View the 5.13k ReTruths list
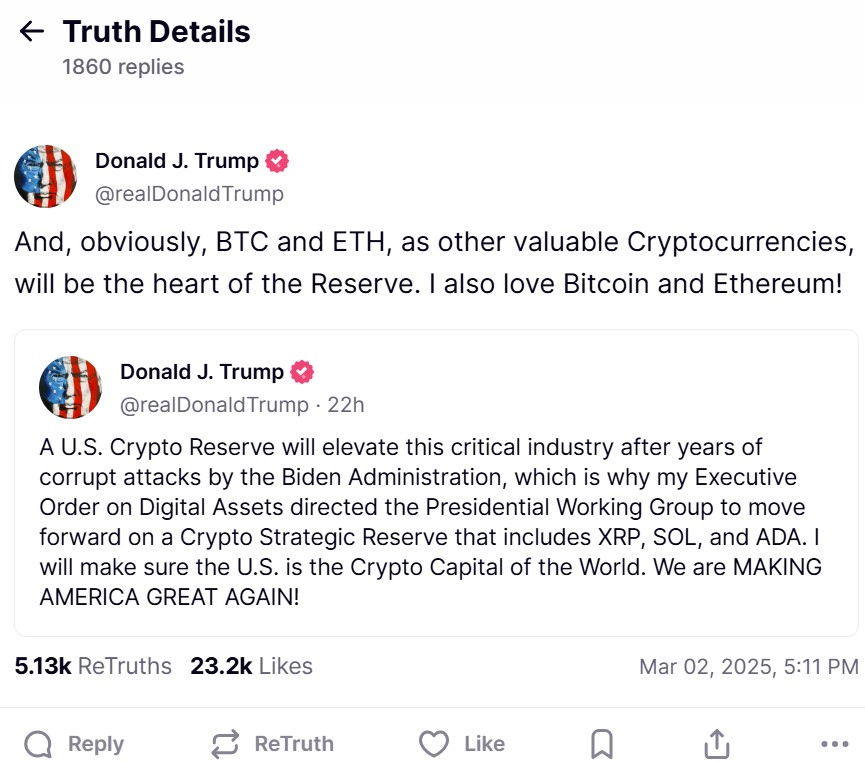This screenshot has height=762, width=865. pyautogui.click(x=93, y=666)
